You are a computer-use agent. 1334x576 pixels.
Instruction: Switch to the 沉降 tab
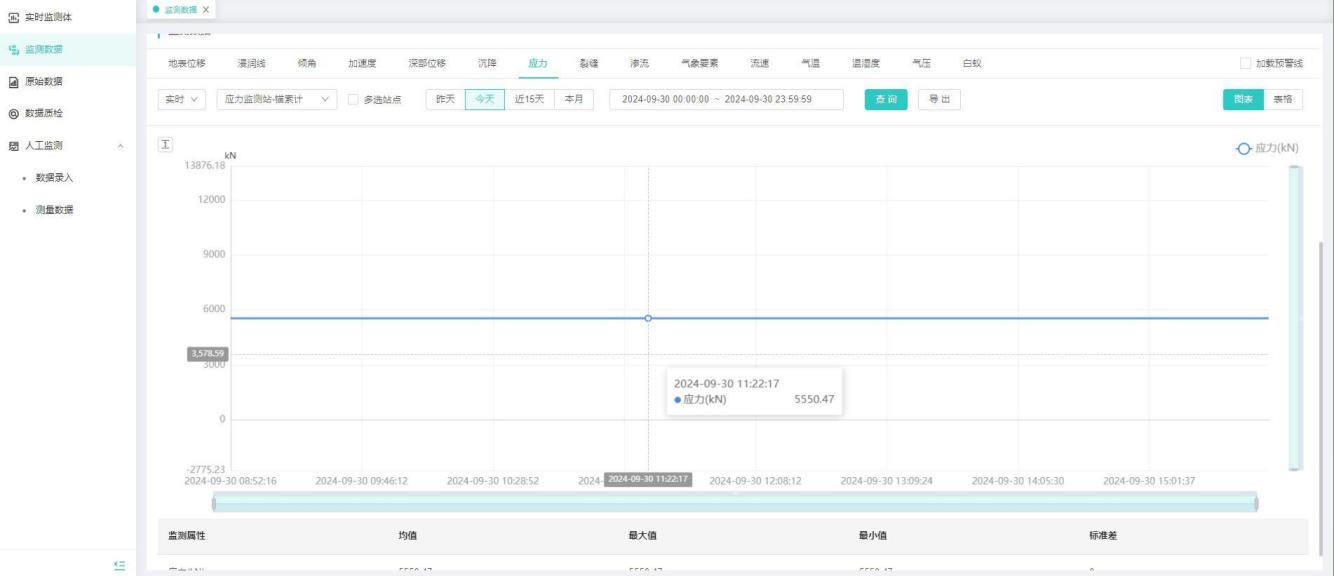pos(487,64)
